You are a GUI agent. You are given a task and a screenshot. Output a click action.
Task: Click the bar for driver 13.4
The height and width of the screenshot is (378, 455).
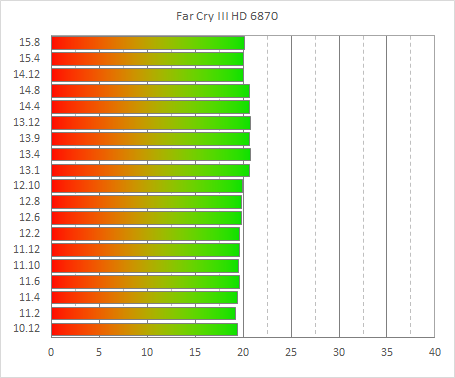[x=151, y=155]
